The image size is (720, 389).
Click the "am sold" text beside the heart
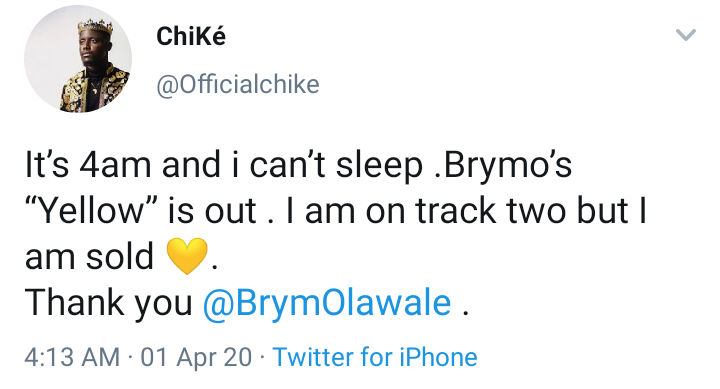89,256
